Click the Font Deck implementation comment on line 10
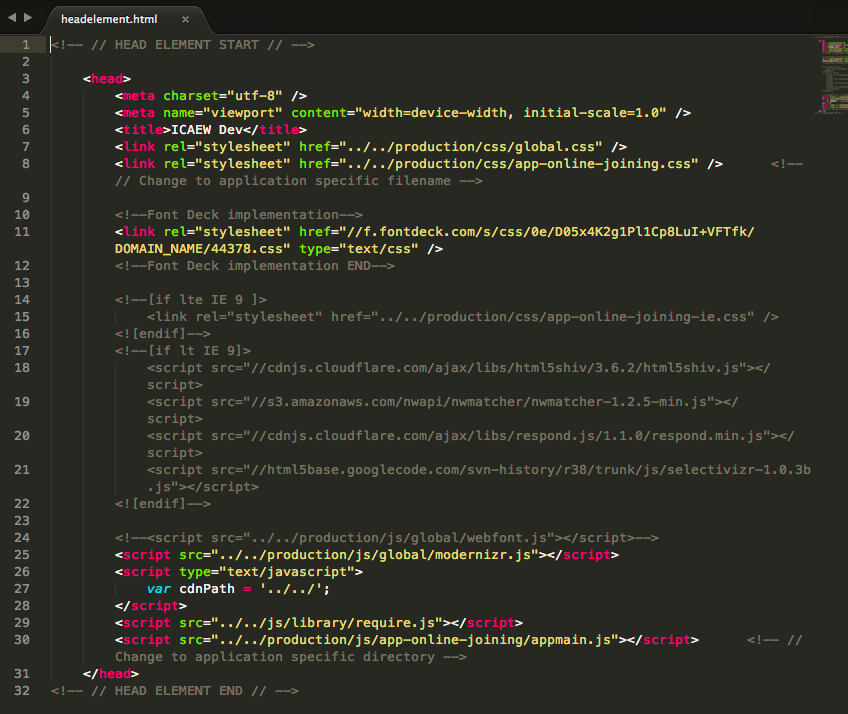 238,215
